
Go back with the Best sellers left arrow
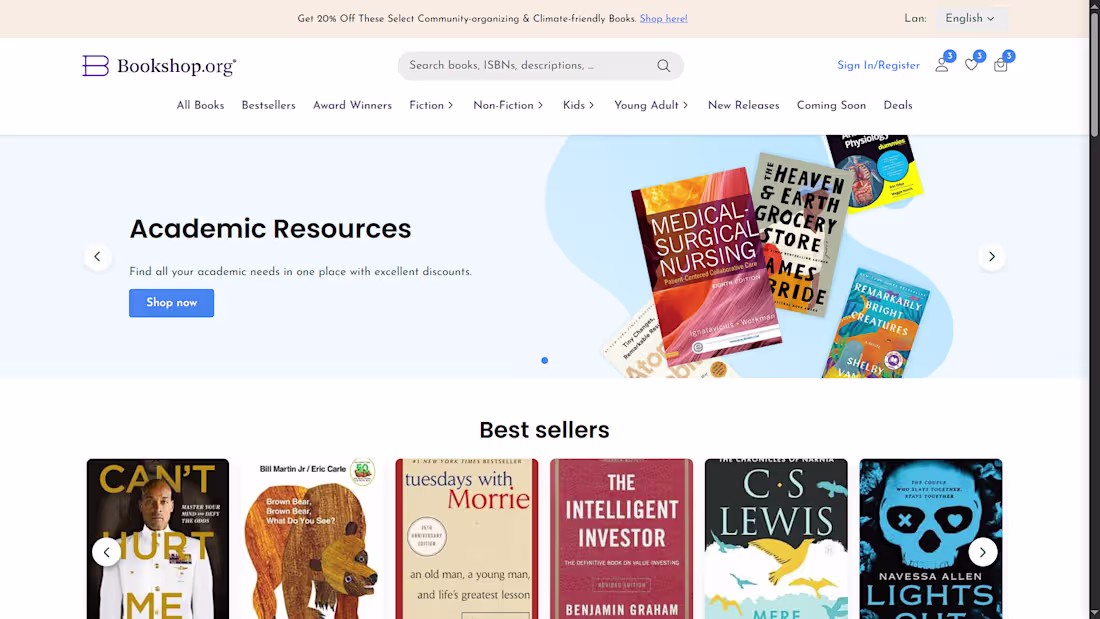click(x=107, y=551)
